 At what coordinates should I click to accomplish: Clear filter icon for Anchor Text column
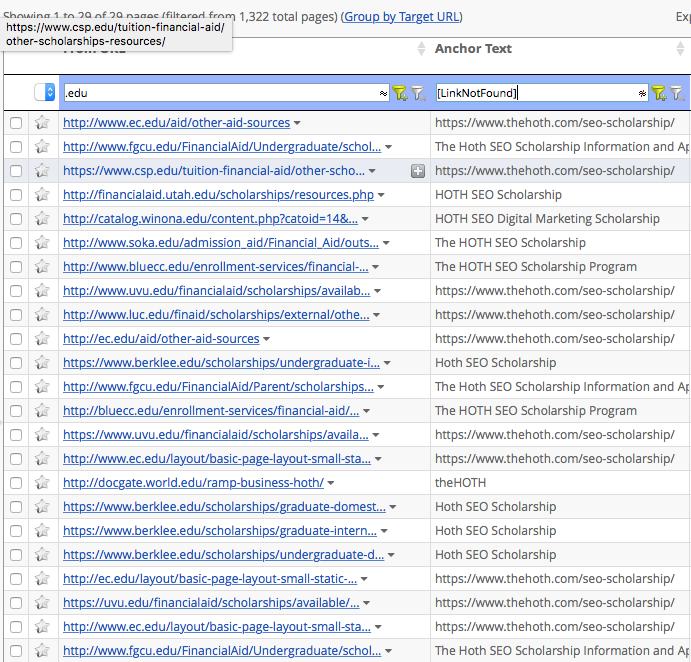(x=677, y=93)
